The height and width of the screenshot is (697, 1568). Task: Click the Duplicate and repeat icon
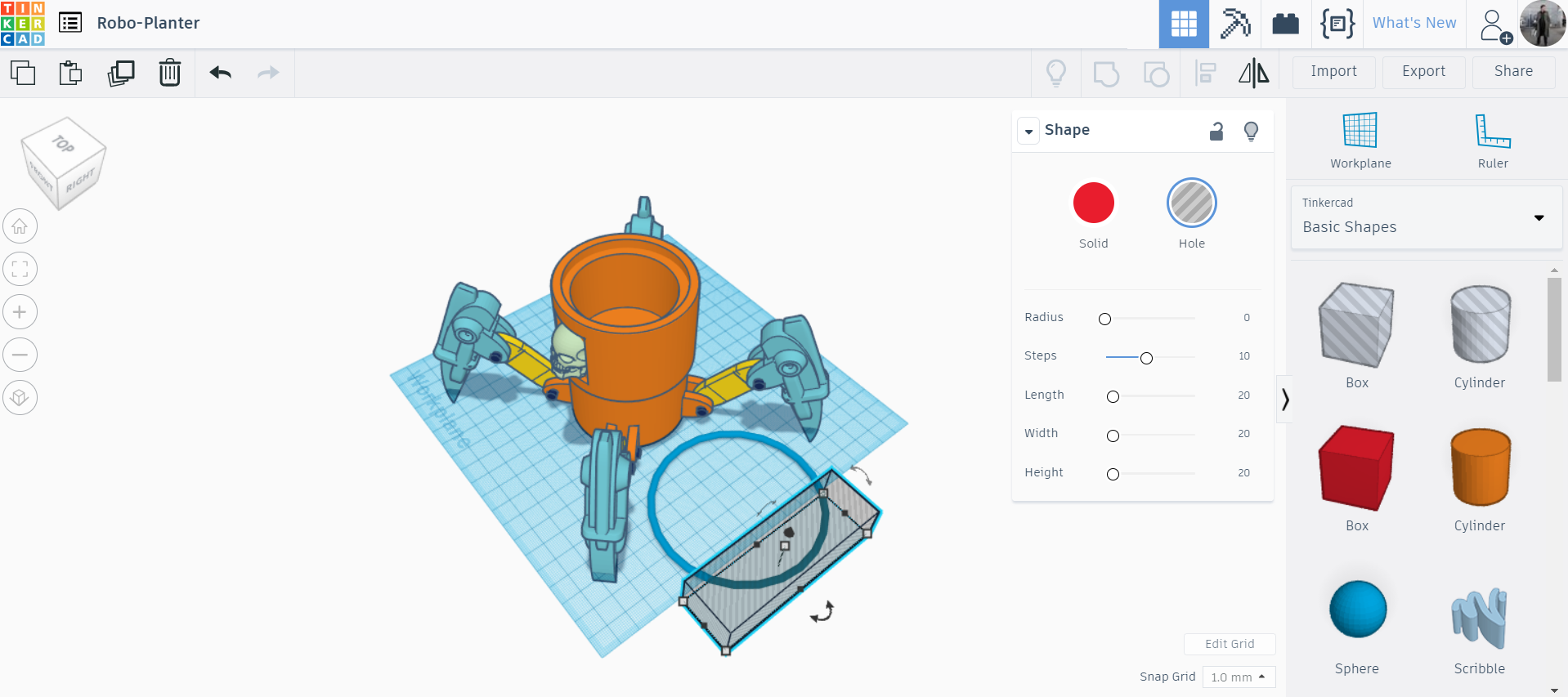click(x=121, y=73)
